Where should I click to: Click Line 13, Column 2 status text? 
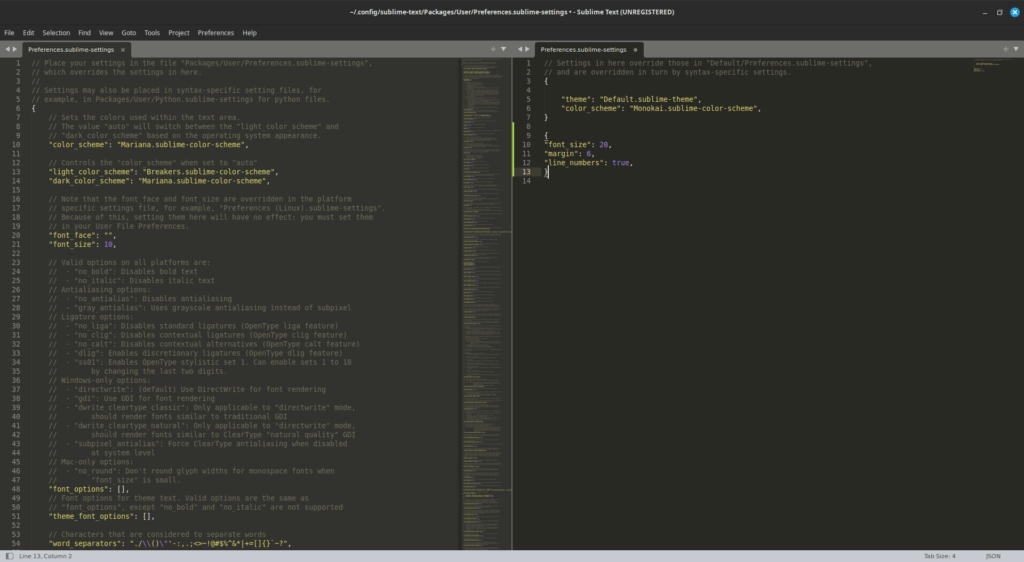[x=46, y=556]
